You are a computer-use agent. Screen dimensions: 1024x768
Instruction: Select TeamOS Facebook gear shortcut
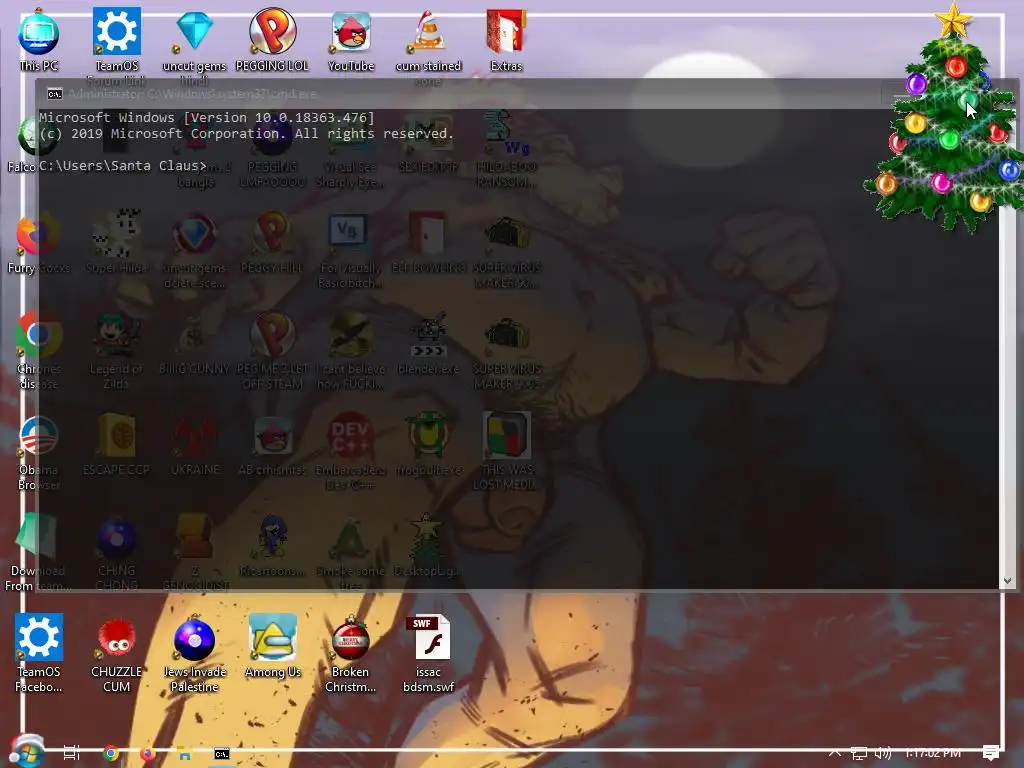(x=39, y=653)
